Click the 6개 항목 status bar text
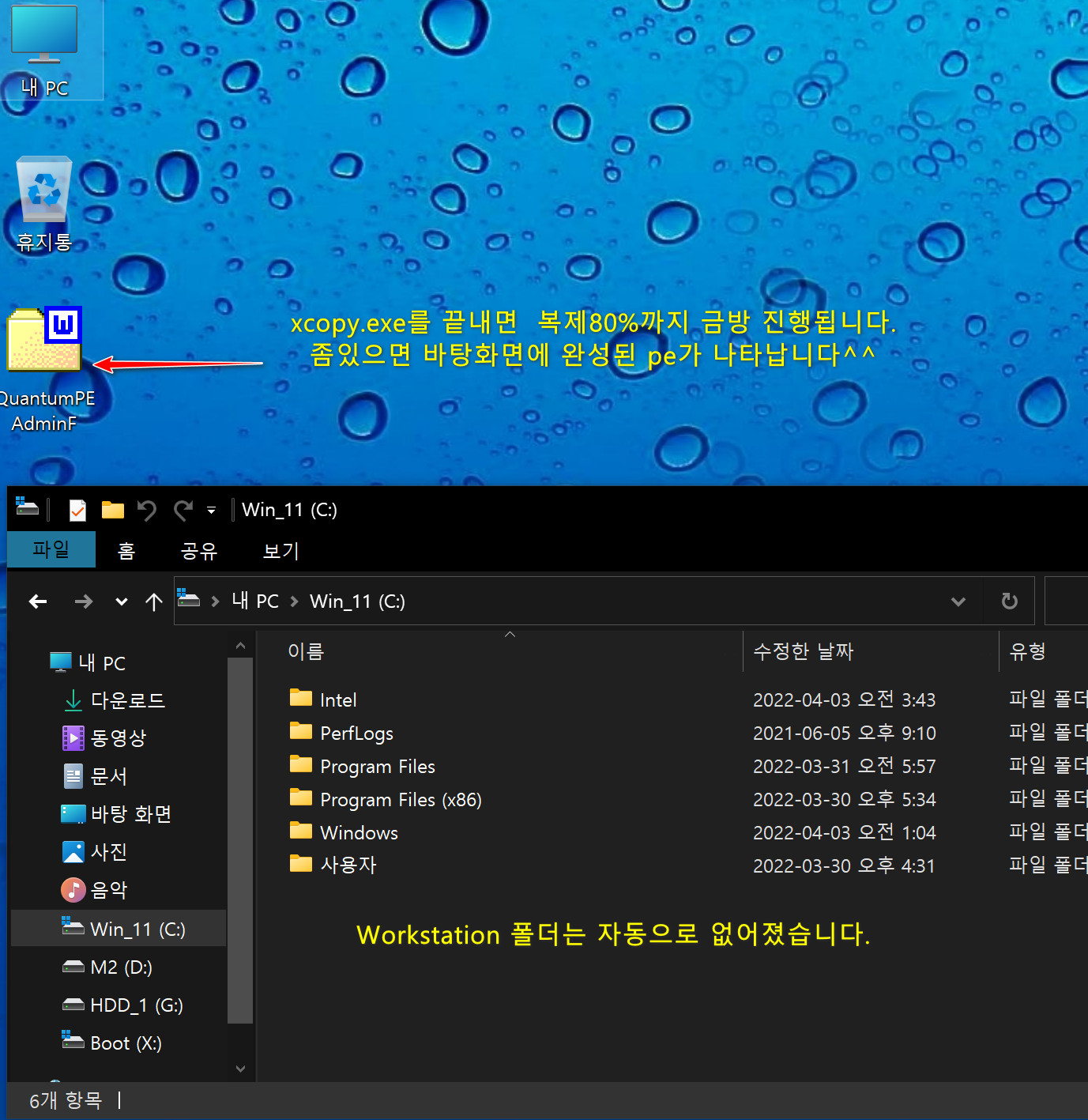 tap(66, 1100)
